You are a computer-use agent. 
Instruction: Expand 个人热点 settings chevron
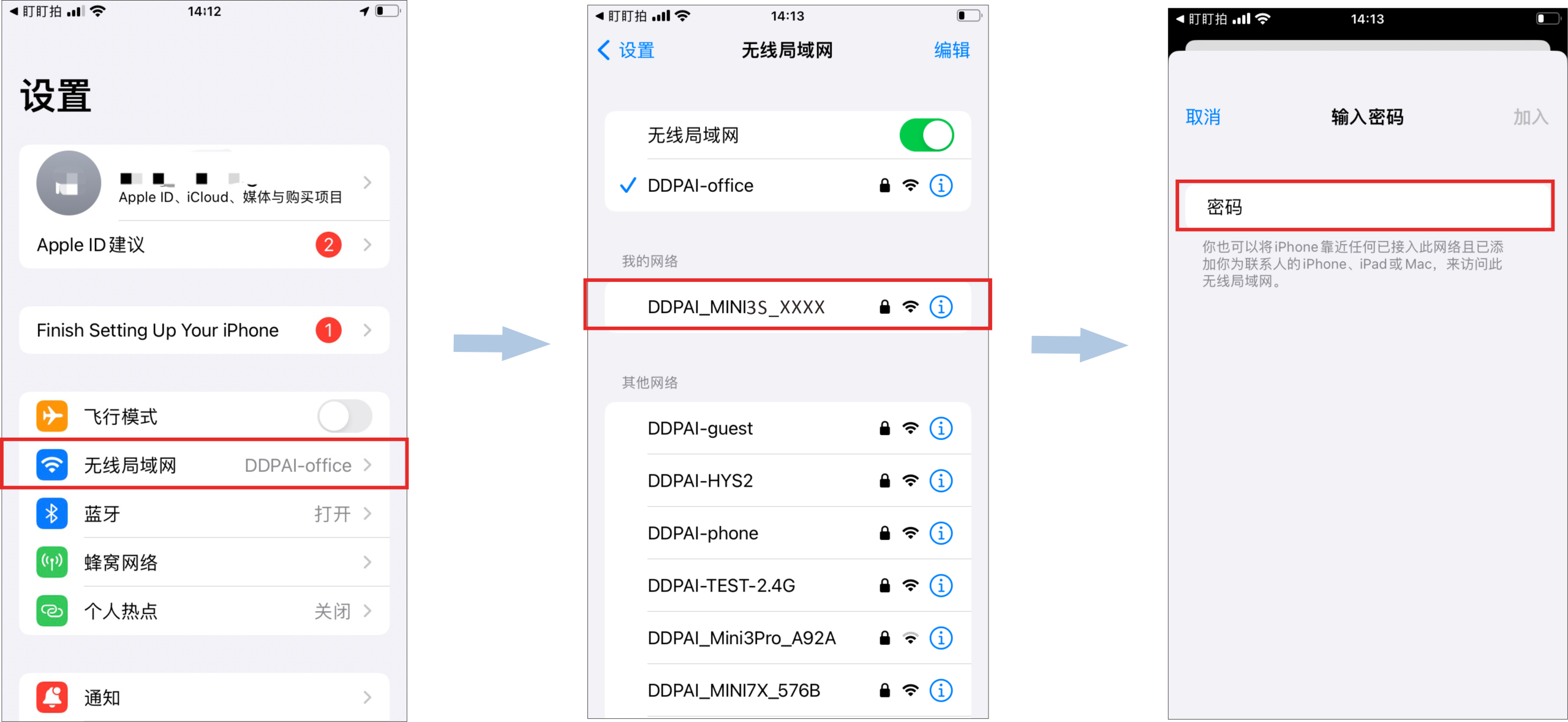point(367,611)
